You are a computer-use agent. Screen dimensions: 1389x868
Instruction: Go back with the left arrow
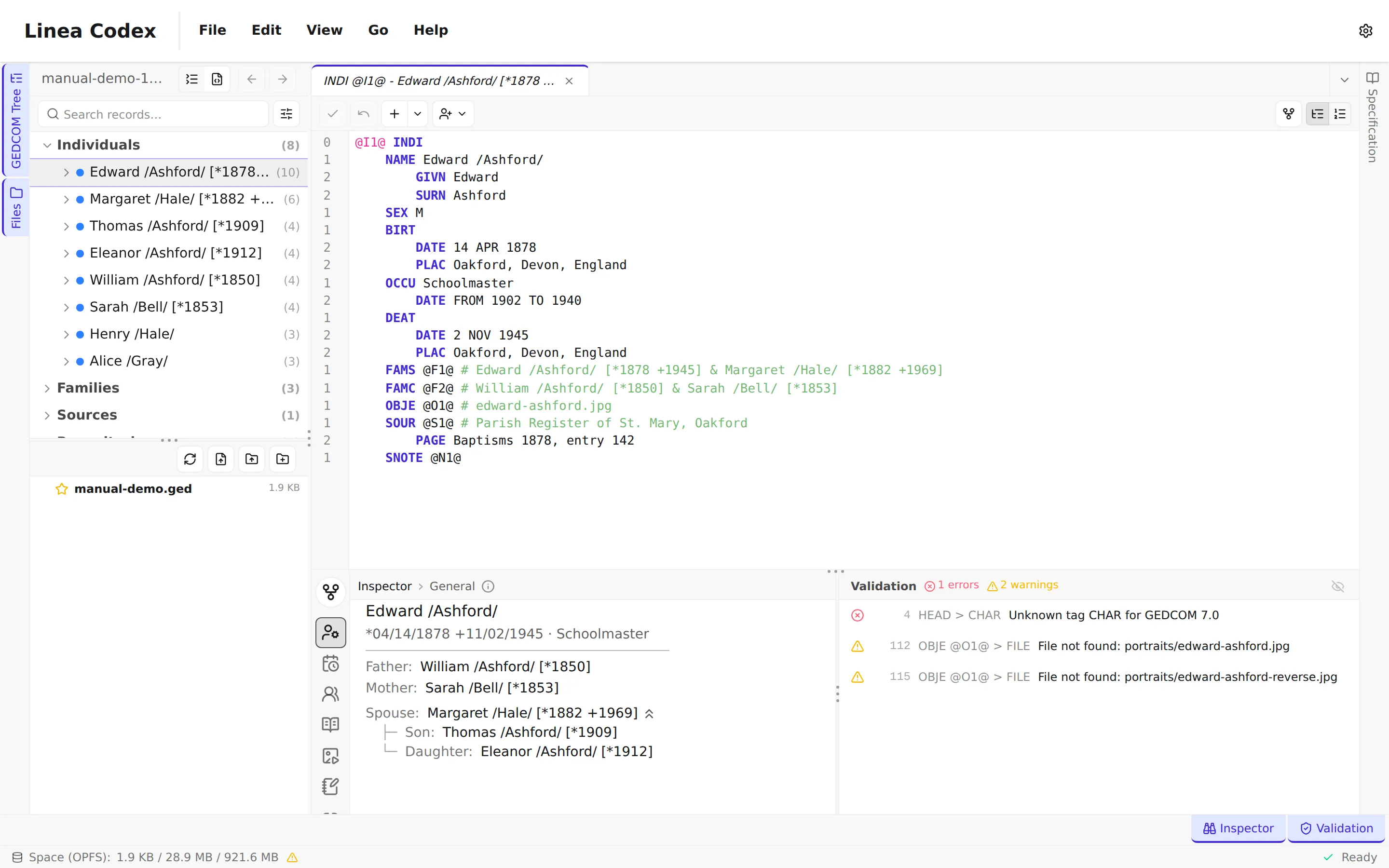coord(251,79)
